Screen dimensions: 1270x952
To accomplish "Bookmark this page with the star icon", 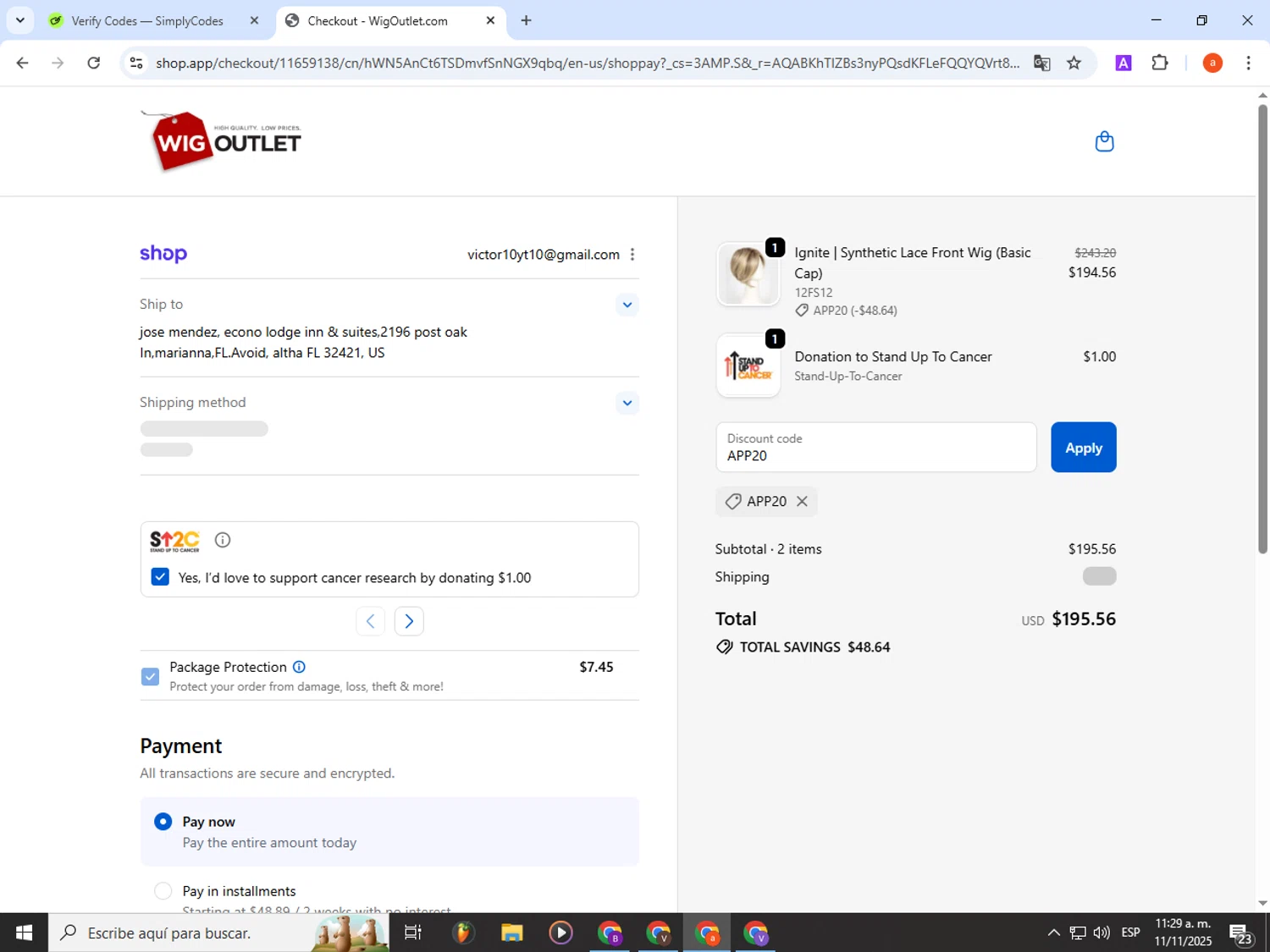I will (x=1074, y=63).
